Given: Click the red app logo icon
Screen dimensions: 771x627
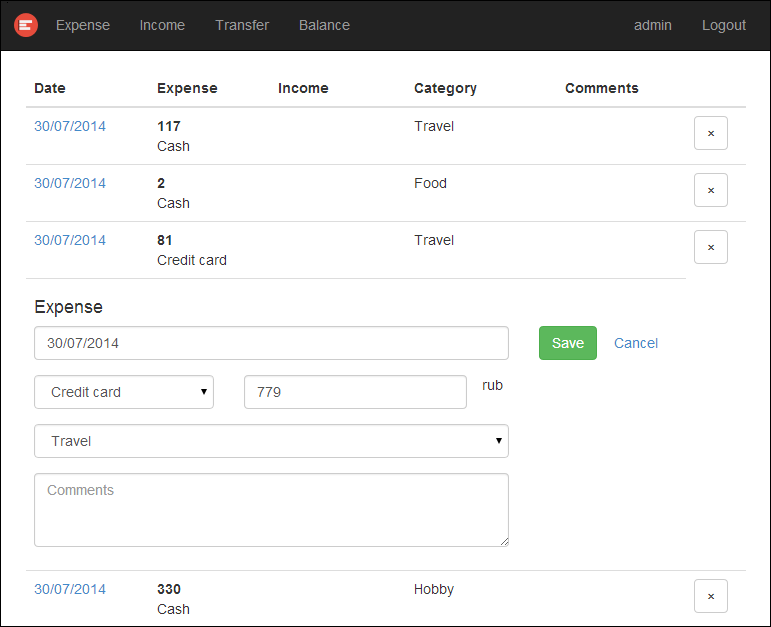Looking at the screenshot, I should point(26,25).
